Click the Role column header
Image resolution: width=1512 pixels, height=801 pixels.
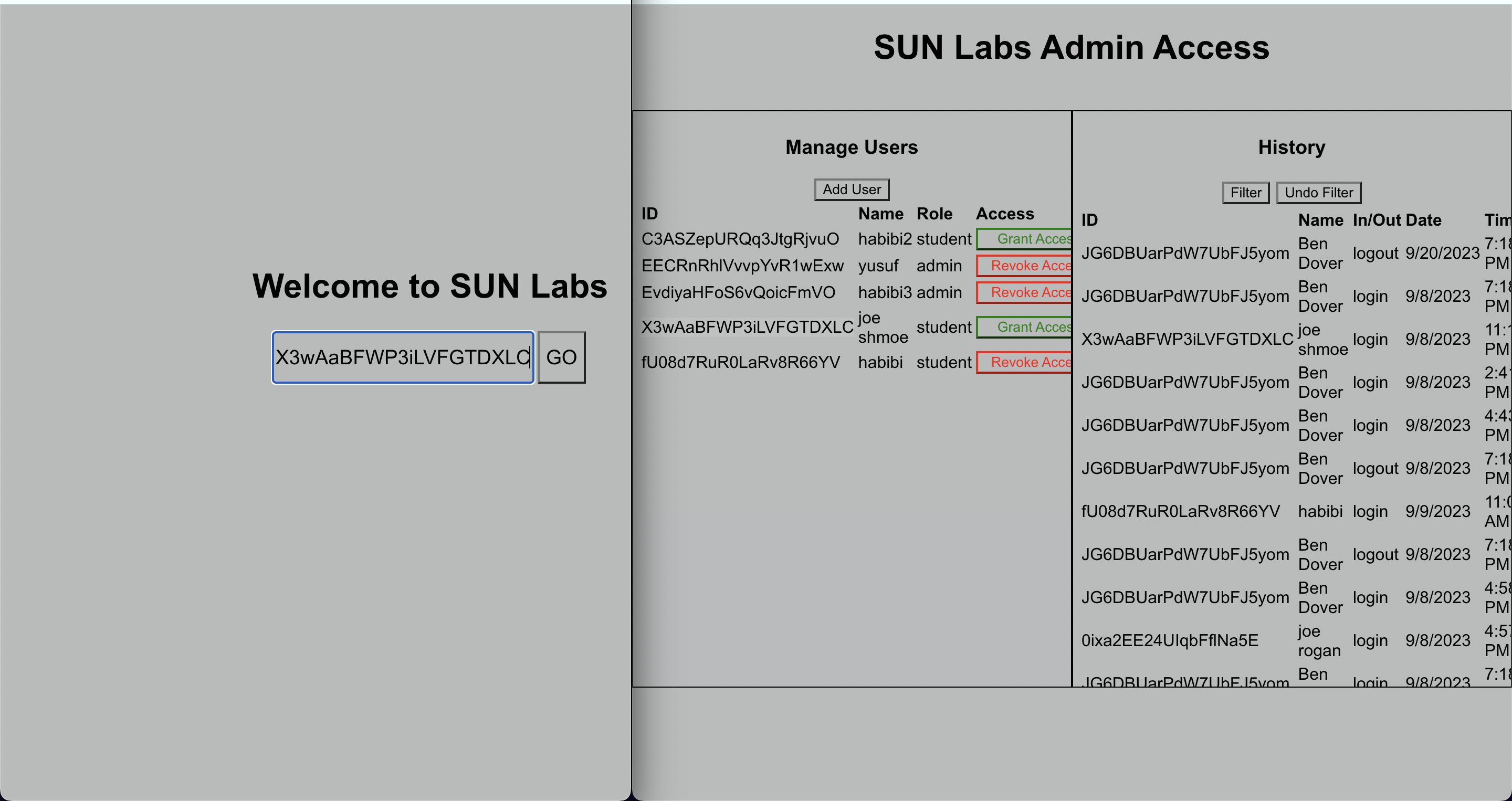pyautogui.click(x=934, y=213)
